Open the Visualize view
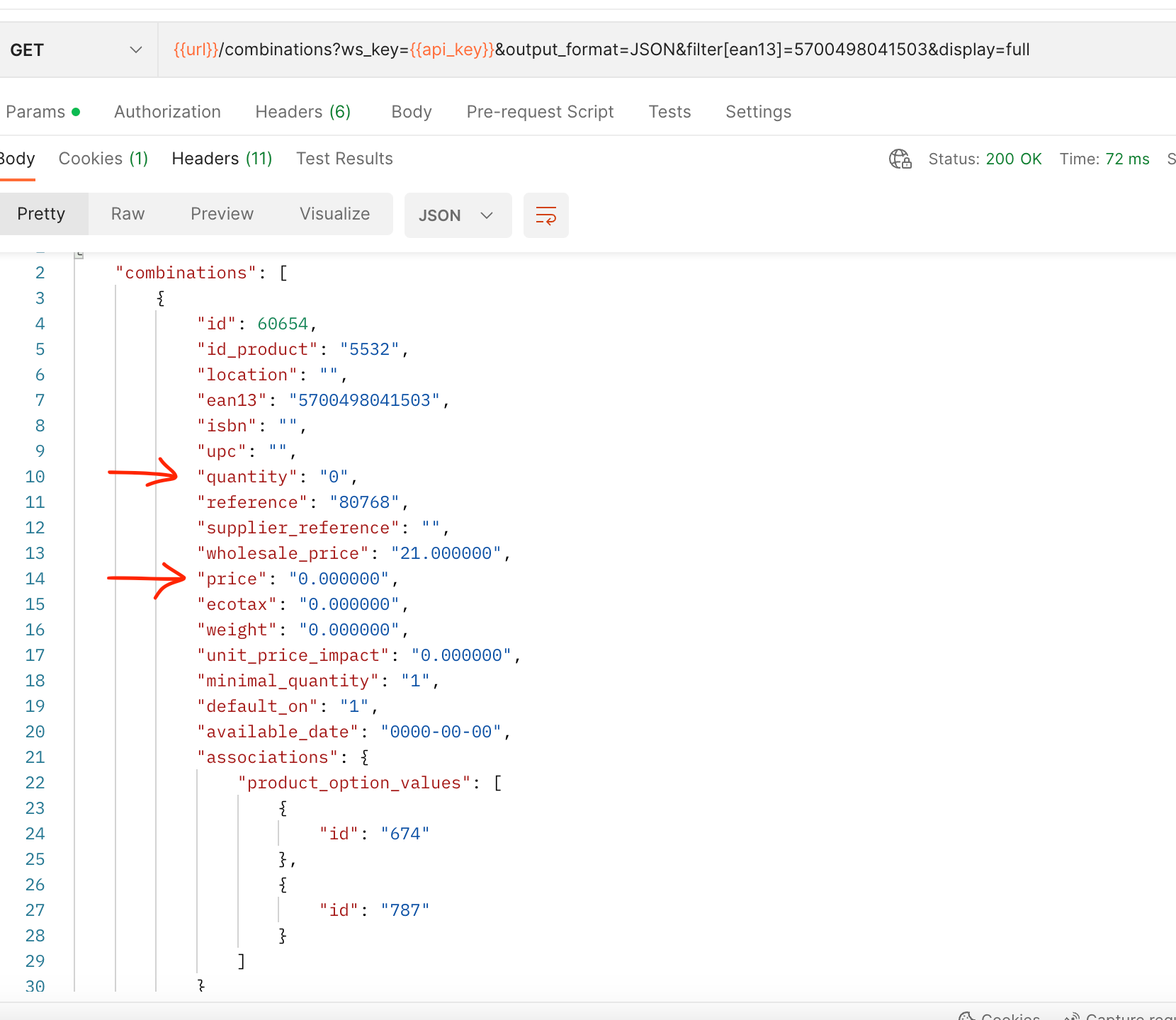The image size is (1176, 1020). click(x=334, y=214)
